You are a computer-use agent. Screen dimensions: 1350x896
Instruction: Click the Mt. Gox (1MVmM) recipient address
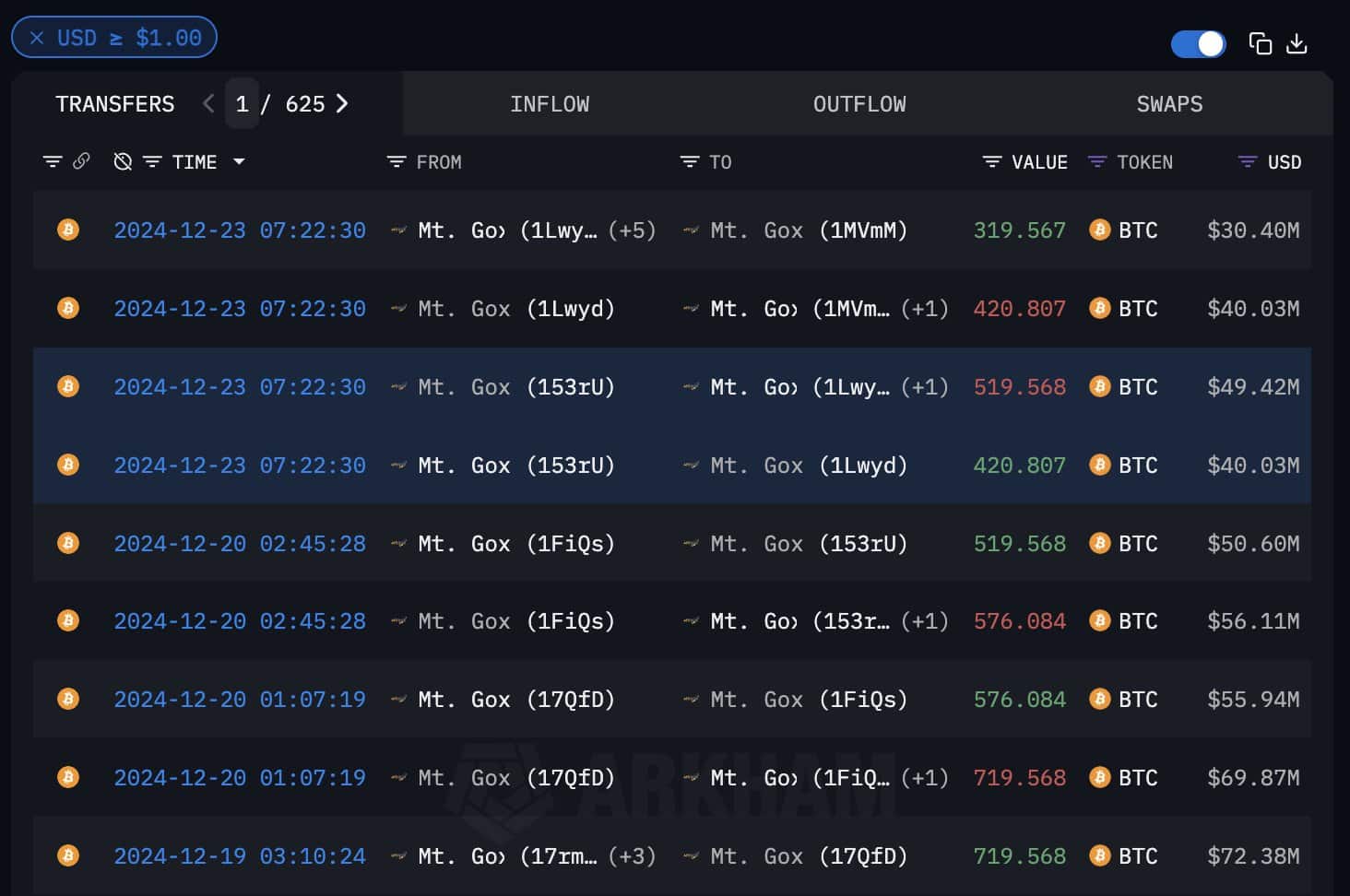[808, 230]
